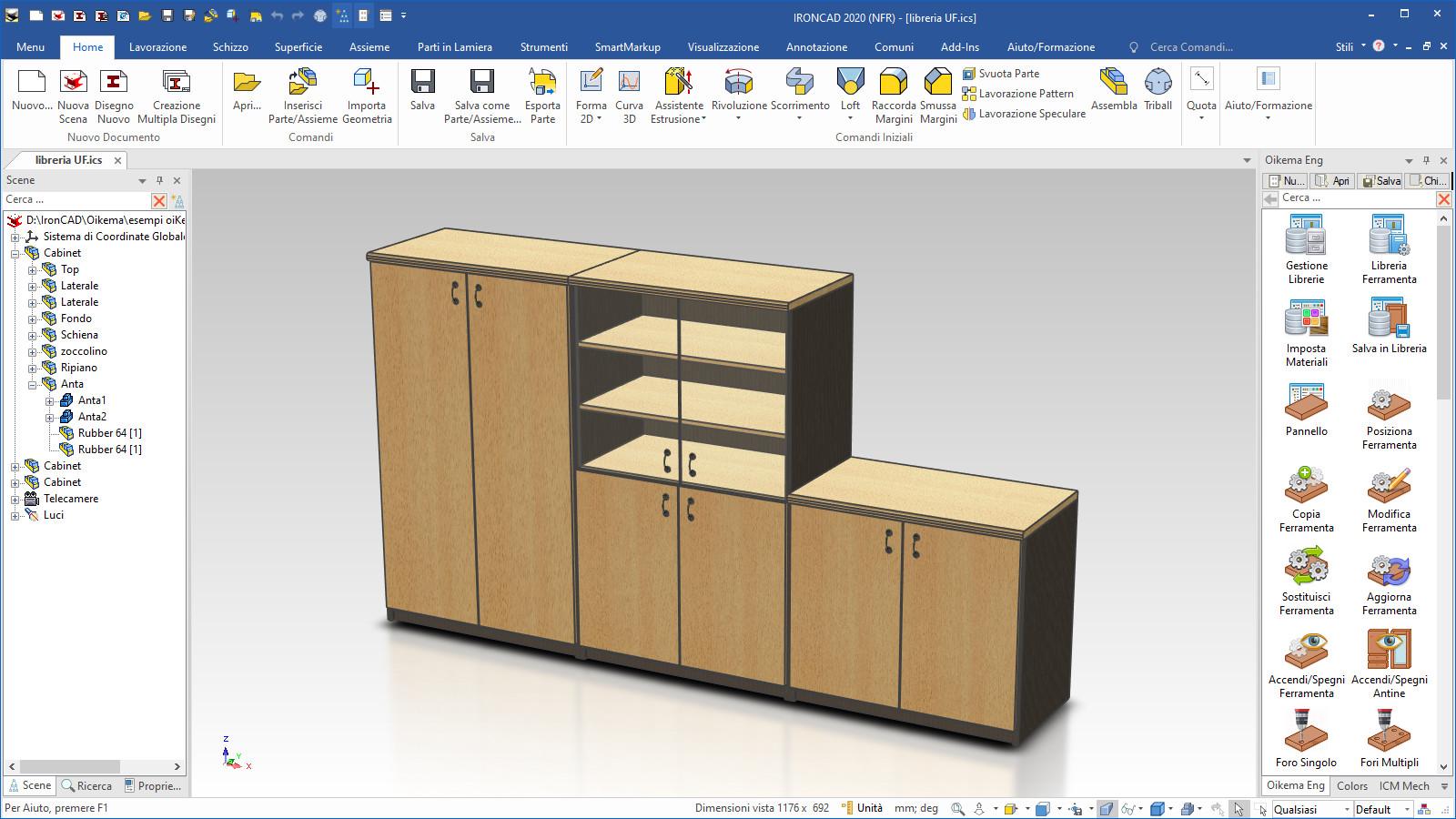Collapse the Anta assembly node
The width and height of the screenshot is (1456, 819).
pyautogui.click(x=32, y=384)
